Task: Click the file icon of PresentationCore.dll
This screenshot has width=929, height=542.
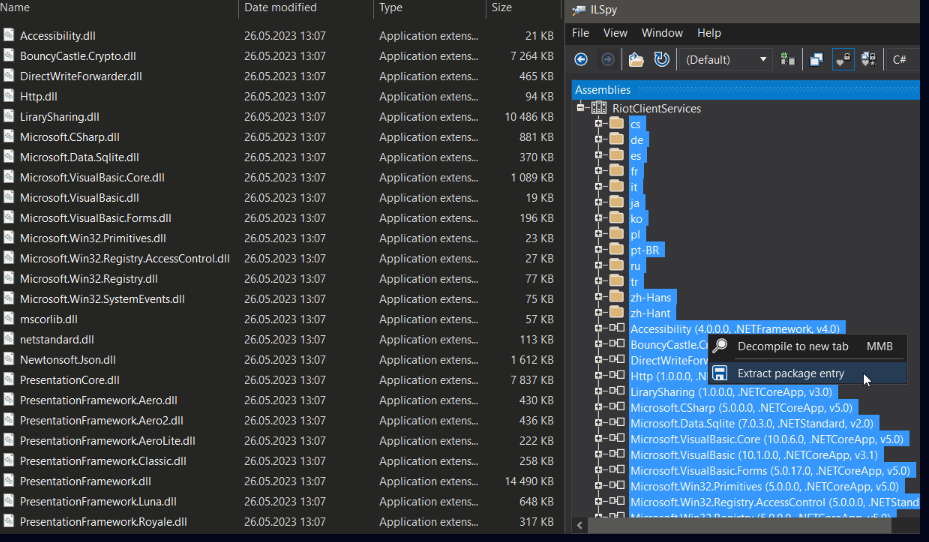Action: [8, 379]
